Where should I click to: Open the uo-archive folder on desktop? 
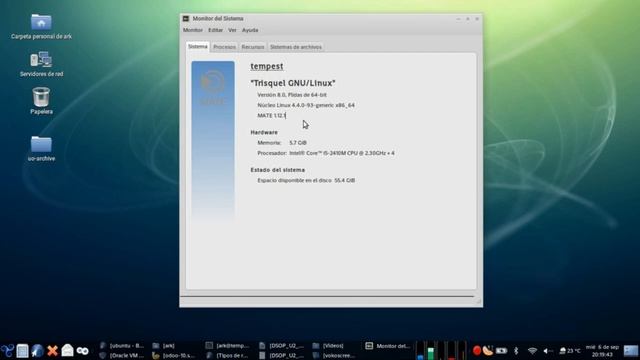coord(41,149)
